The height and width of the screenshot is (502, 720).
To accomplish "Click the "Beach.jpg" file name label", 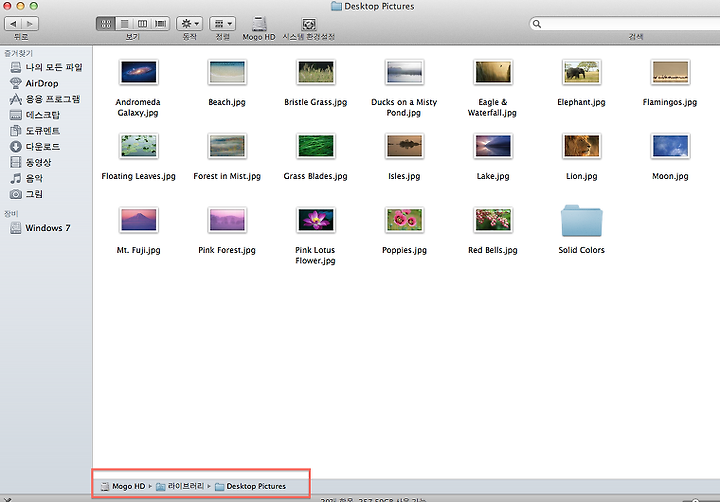I will 227,102.
